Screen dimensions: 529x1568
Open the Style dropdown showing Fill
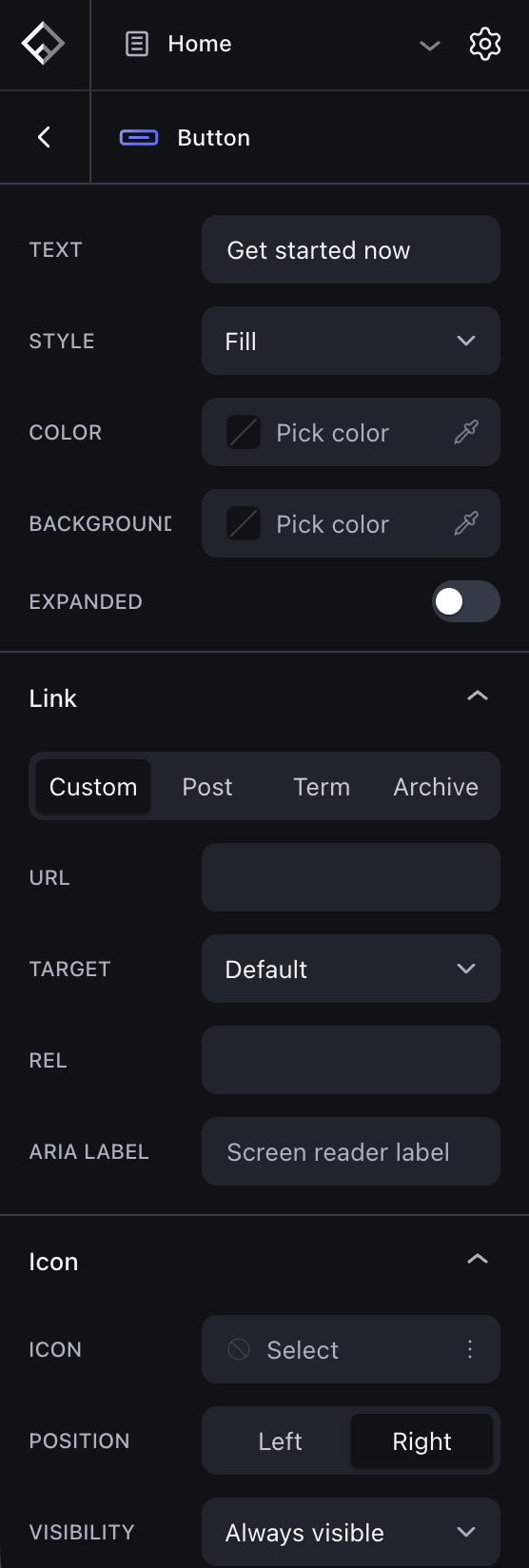(351, 341)
